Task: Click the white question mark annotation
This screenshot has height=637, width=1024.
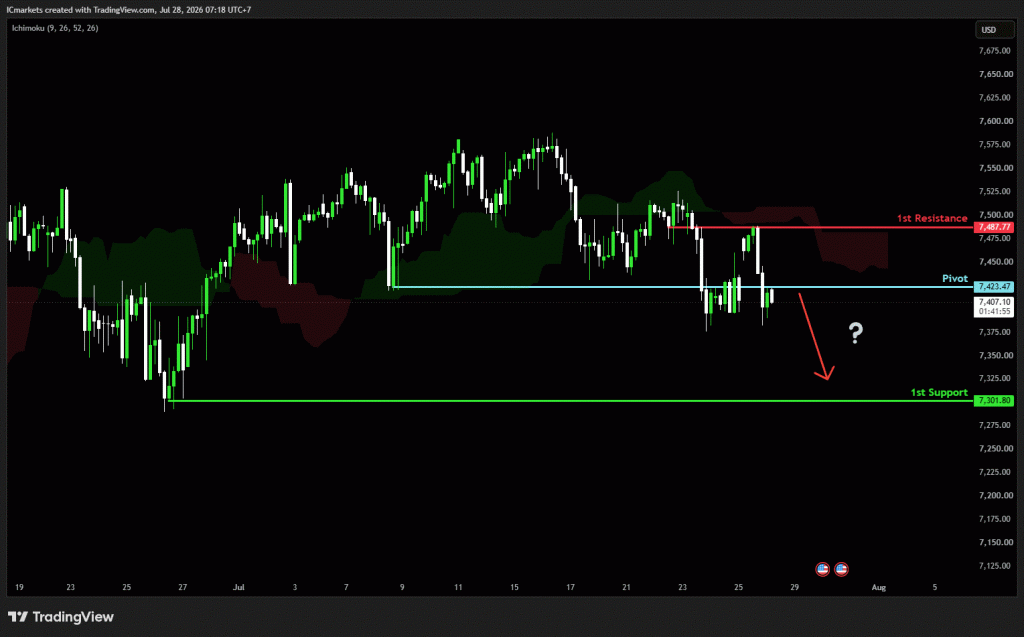Action: click(x=856, y=333)
